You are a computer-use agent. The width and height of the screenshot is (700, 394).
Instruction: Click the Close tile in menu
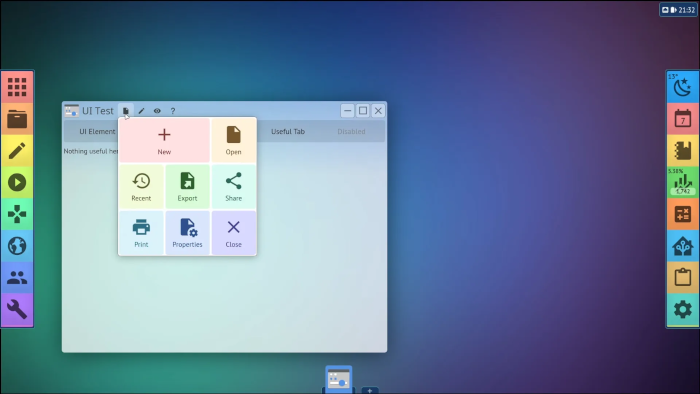tap(233, 233)
